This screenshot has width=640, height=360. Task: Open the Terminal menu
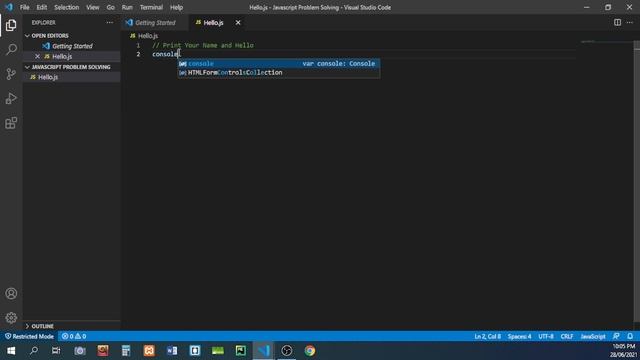click(151, 7)
